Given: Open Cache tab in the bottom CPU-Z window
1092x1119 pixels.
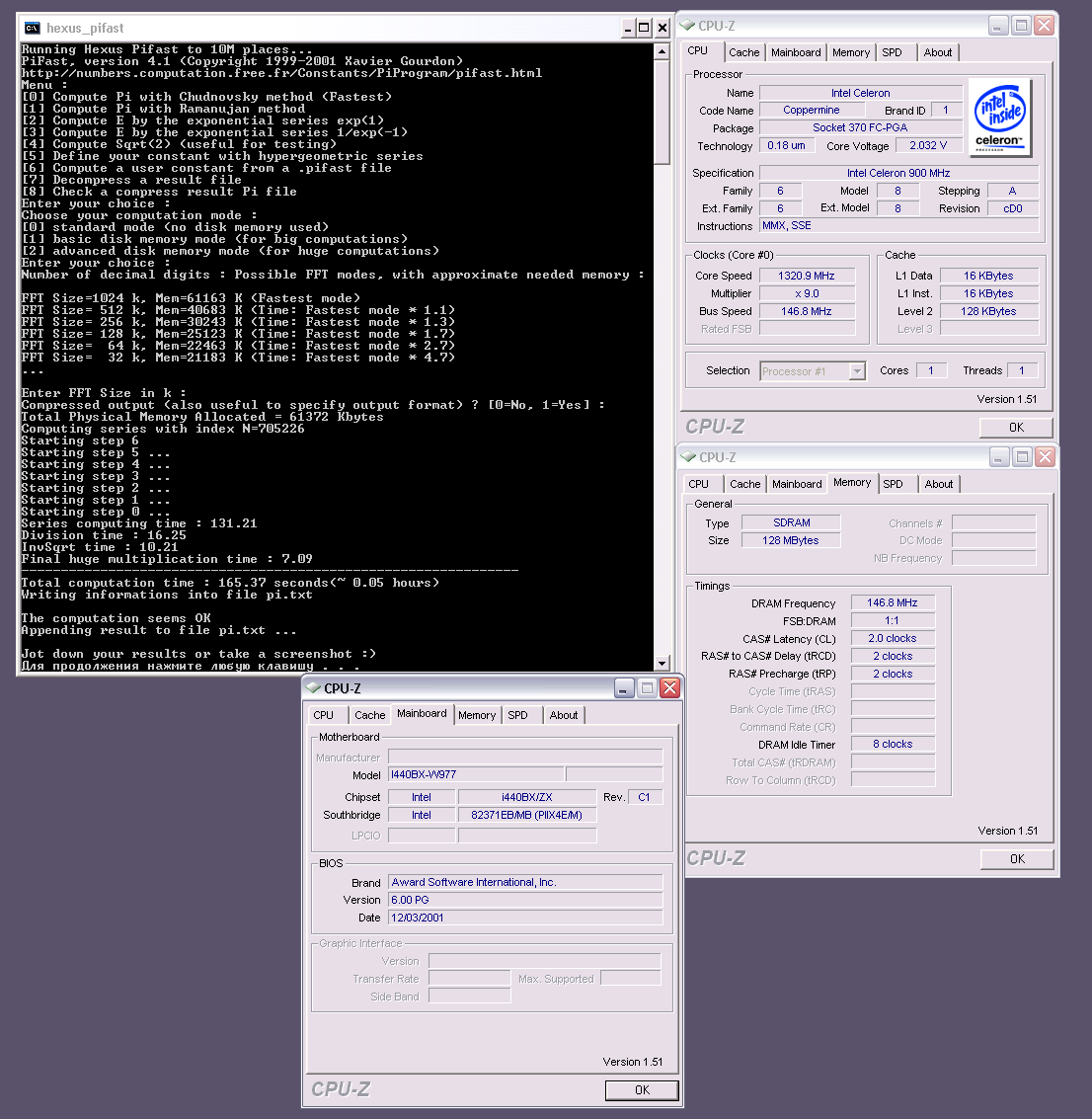Looking at the screenshot, I should [369, 715].
